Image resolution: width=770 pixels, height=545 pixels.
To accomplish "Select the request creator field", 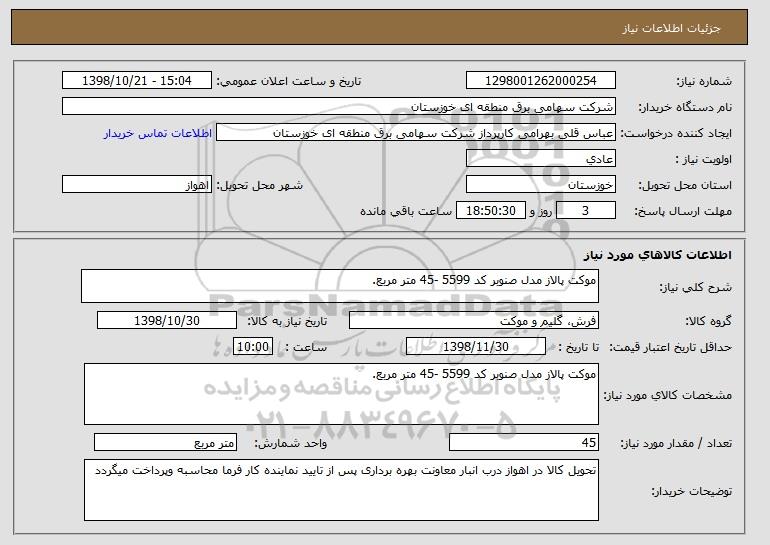I will pos(416,133).
